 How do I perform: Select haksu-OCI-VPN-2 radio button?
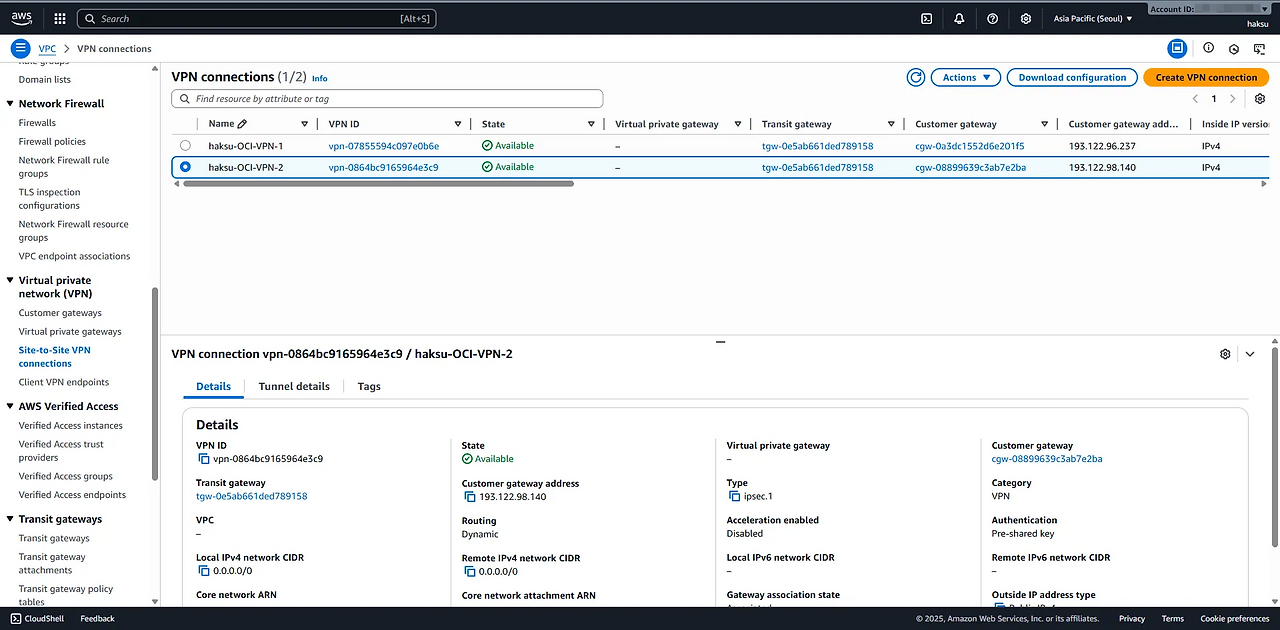tap(185, 167)
